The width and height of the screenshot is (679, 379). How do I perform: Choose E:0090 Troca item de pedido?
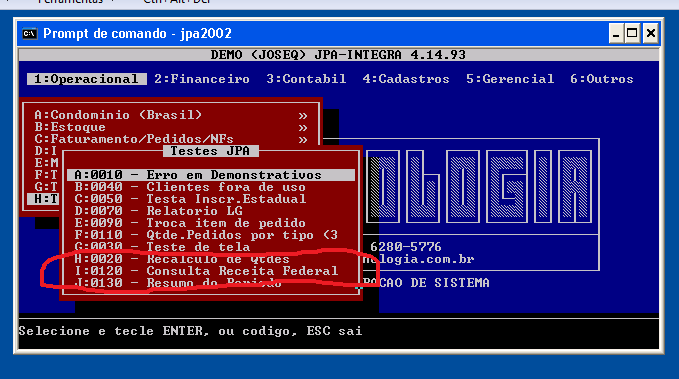click(x=190, y=223)
